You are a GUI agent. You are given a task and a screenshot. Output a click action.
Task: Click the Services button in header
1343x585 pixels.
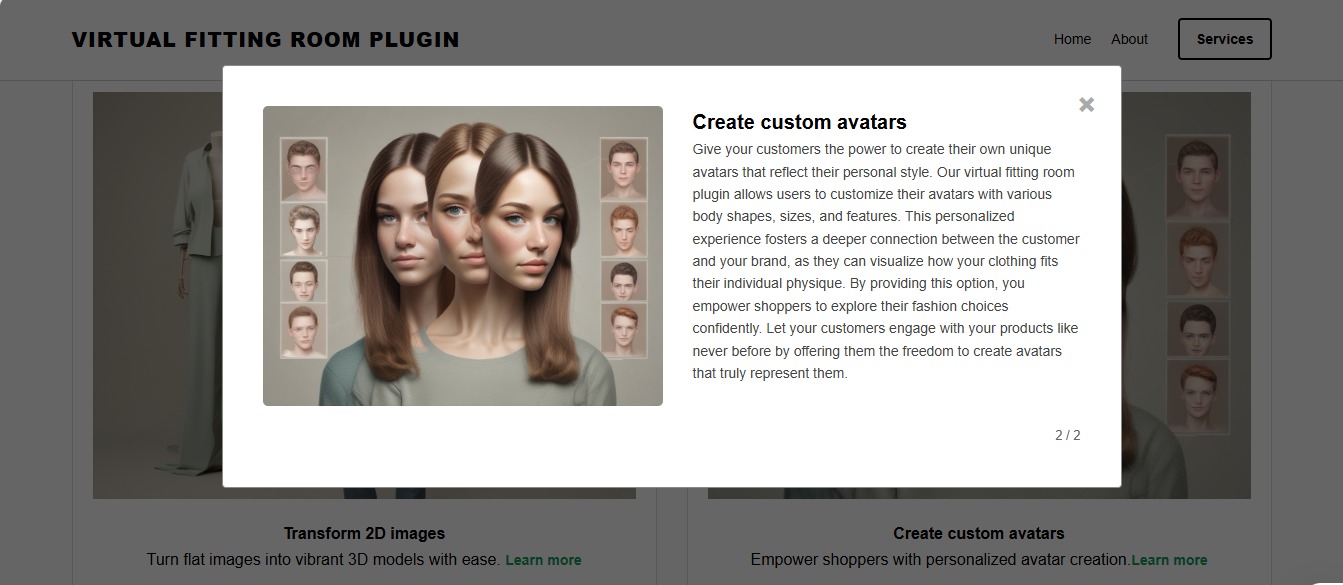point(1225,39)
